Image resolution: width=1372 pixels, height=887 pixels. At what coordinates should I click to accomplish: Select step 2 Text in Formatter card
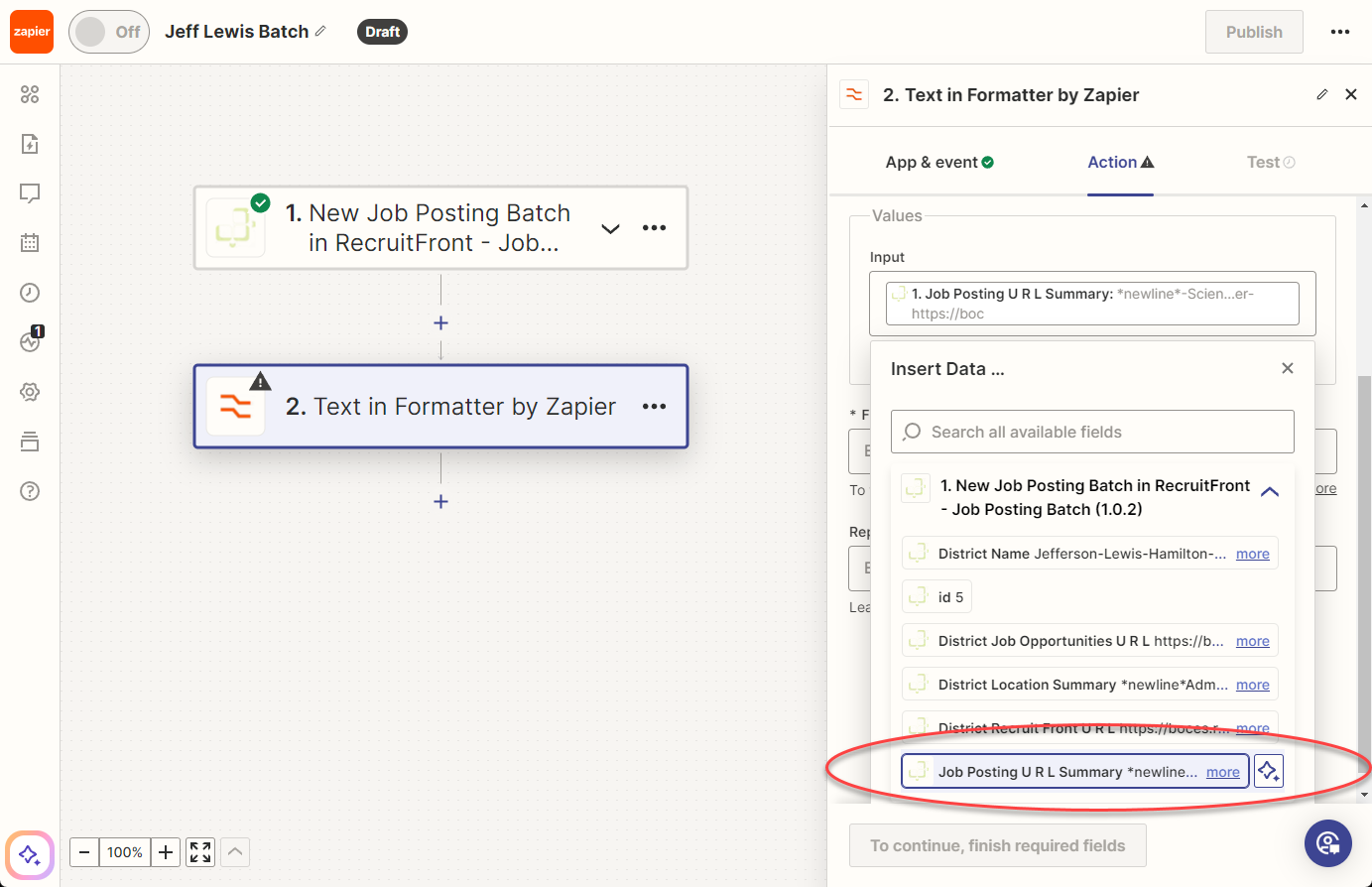440,407
